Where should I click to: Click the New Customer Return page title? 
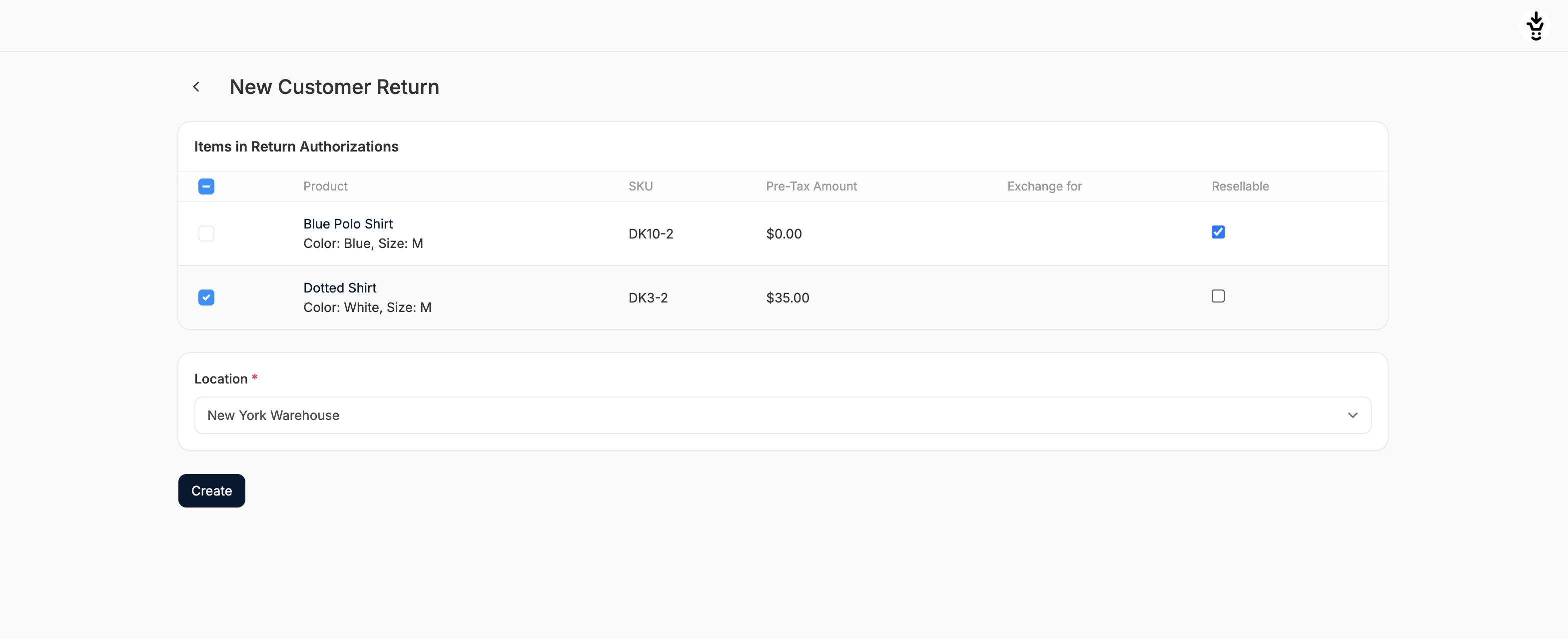tap(334, 87)
